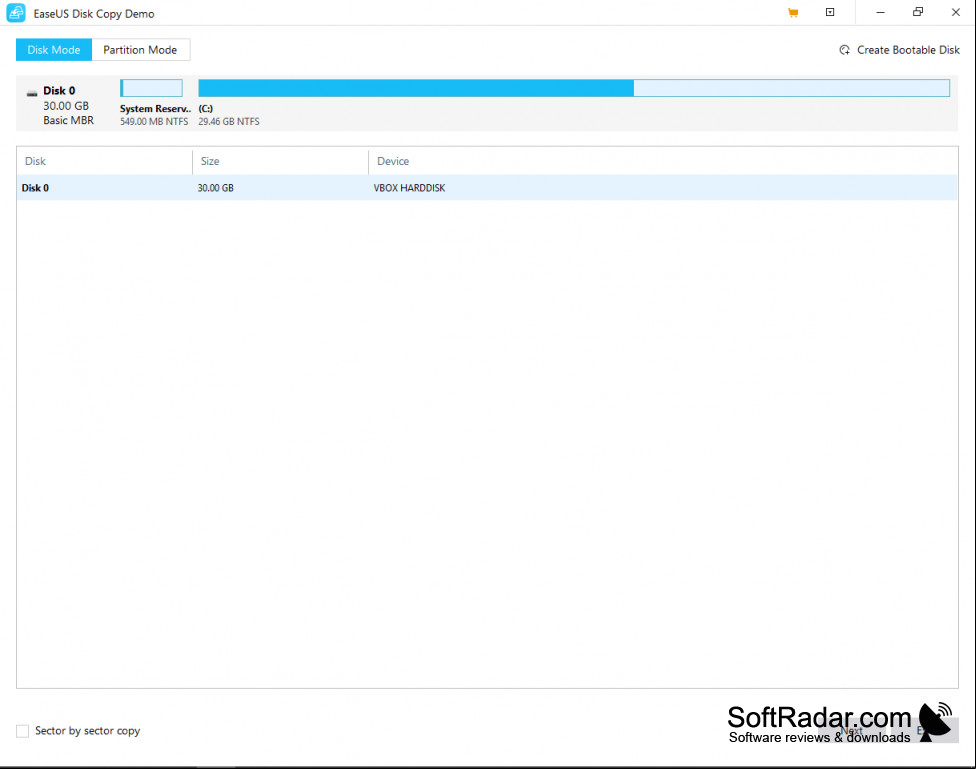
Task: Click the 549.00 MB NTFS label
Action: tap(154, 121)
